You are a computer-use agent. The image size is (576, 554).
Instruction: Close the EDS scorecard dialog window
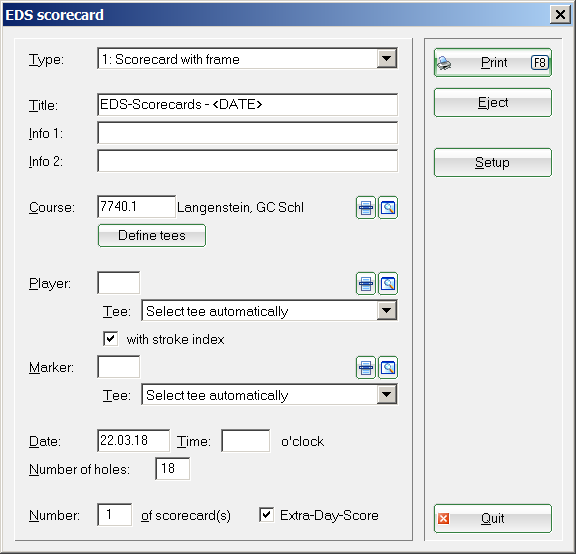click(560, 15)
